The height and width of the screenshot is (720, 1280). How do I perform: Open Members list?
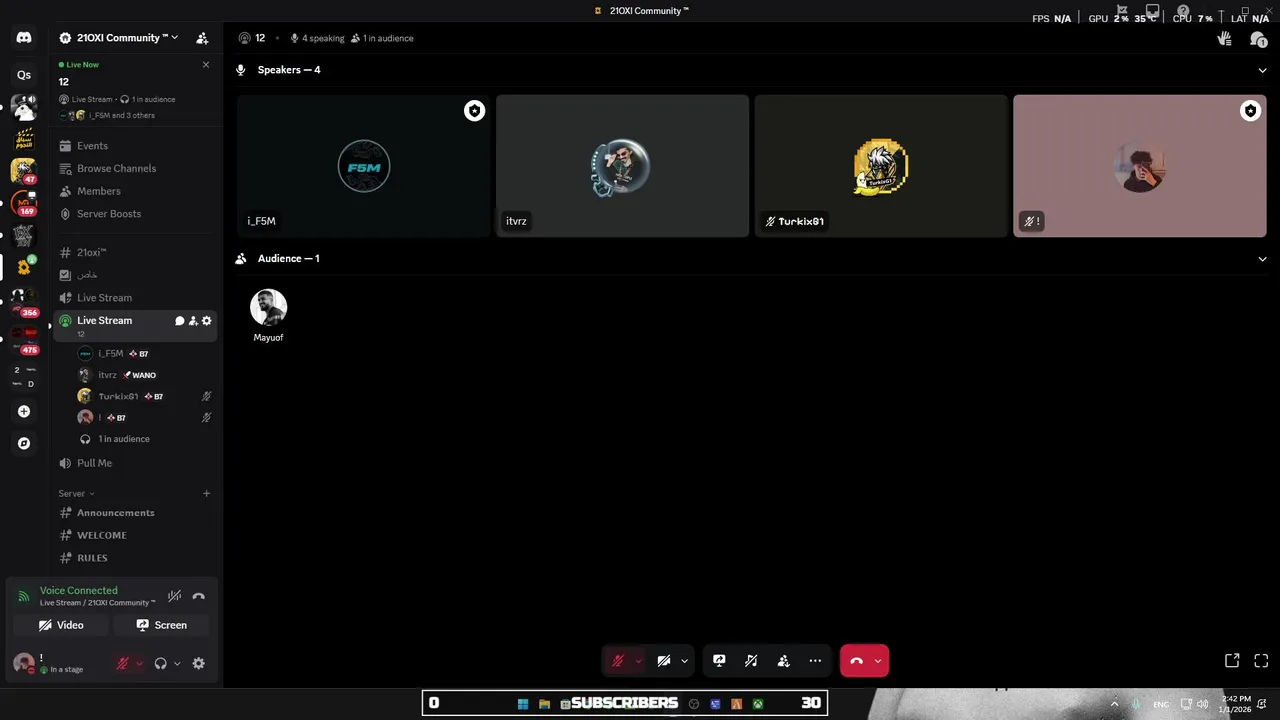134,191
